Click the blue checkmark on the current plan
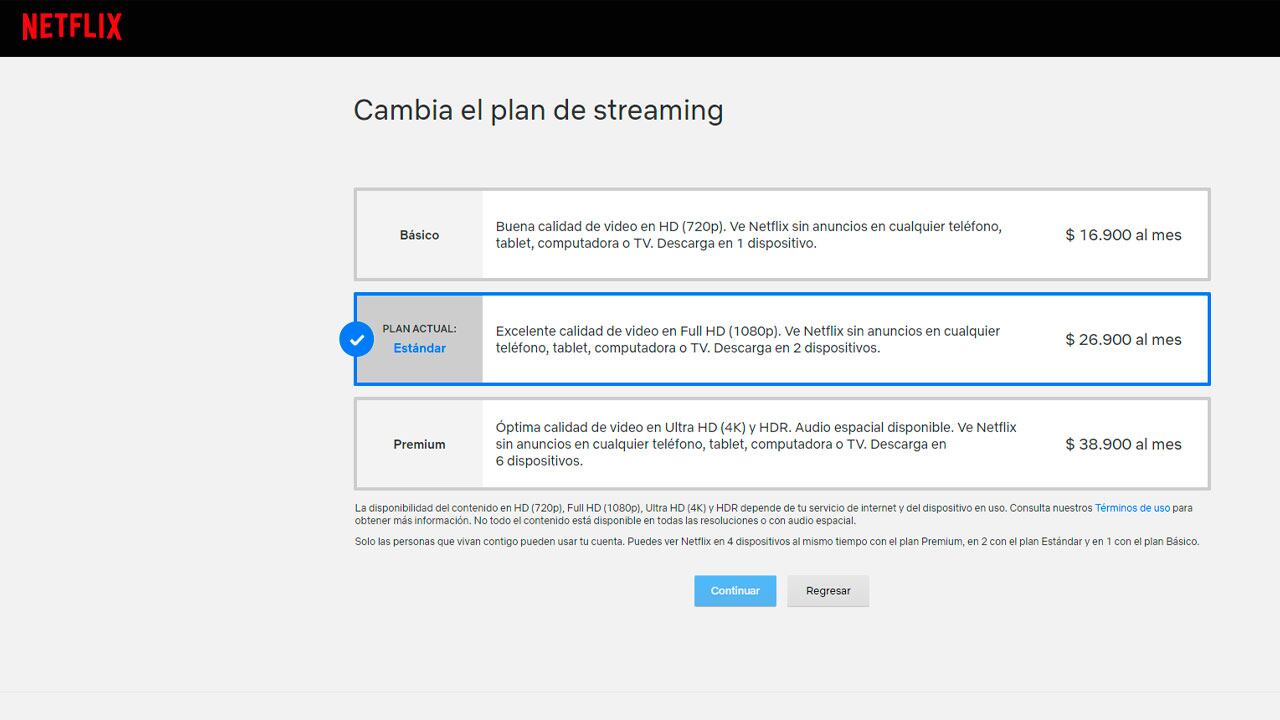 (x=357, y=339)
